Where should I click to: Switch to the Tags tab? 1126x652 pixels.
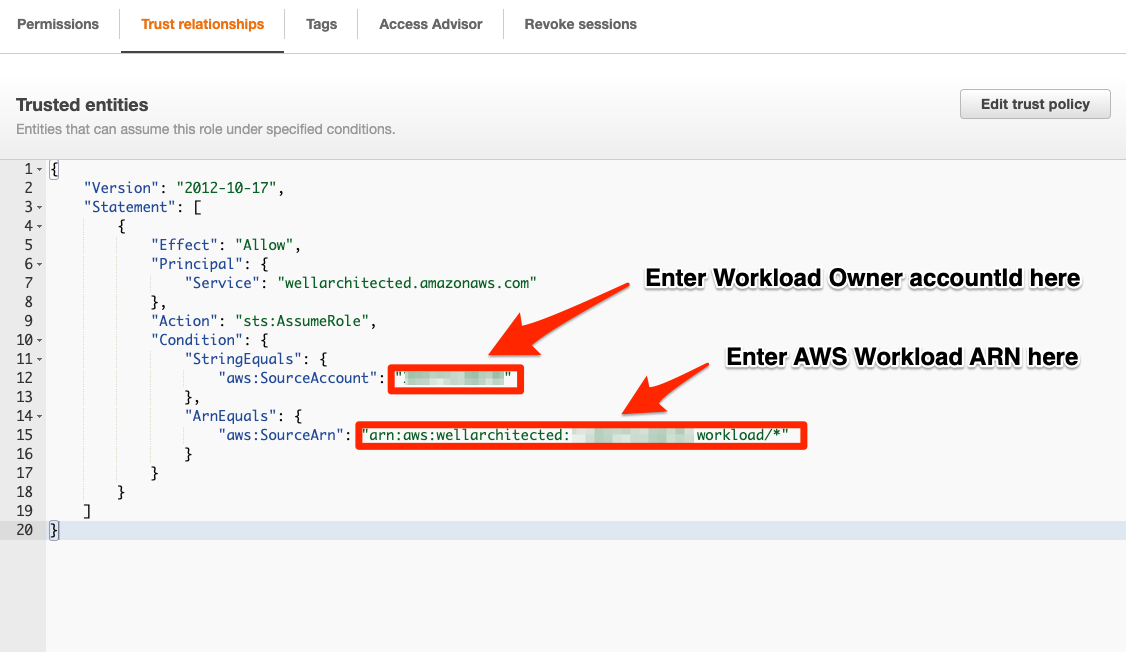[321, 24]
